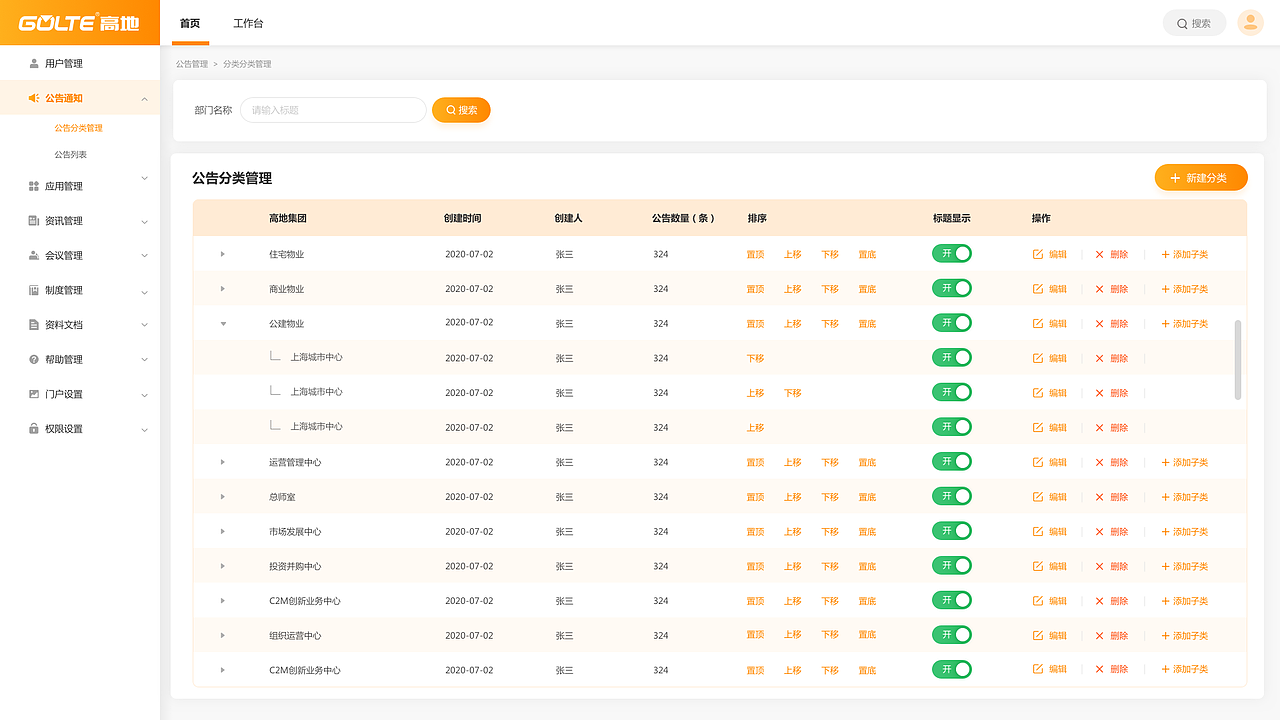The width and height of the screenshot is (1280, 720).
Task: Click 上移 for the 市场发展中心 row
Action: (793, 532)
